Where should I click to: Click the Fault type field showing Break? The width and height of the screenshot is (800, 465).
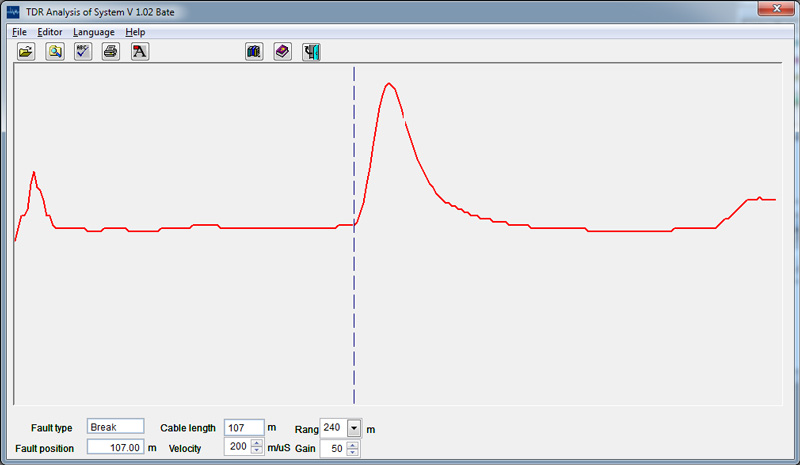coord(116,427)
